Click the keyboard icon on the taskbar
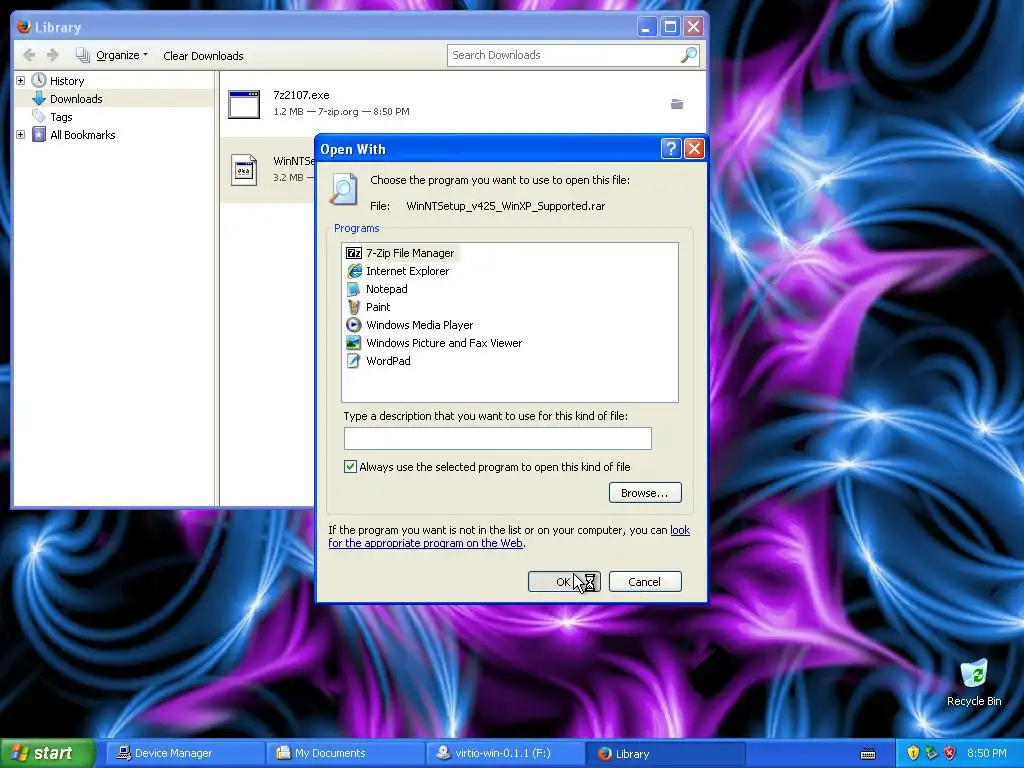The height and width of the screenshot is (768, 1024). coord(868,754)
